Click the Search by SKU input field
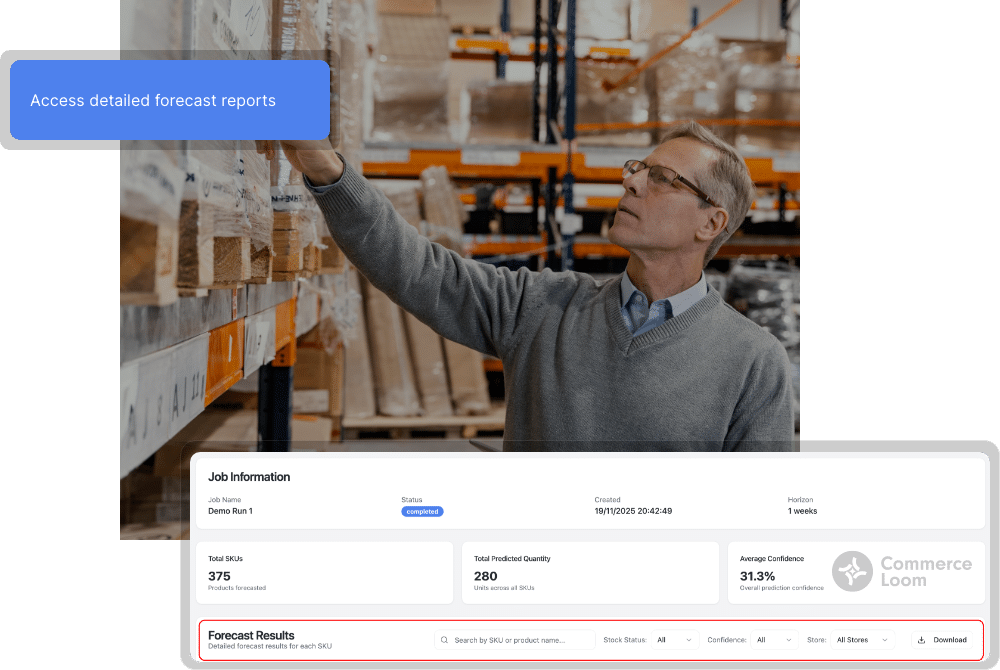 pyautogui.click(x=520, y=640)
